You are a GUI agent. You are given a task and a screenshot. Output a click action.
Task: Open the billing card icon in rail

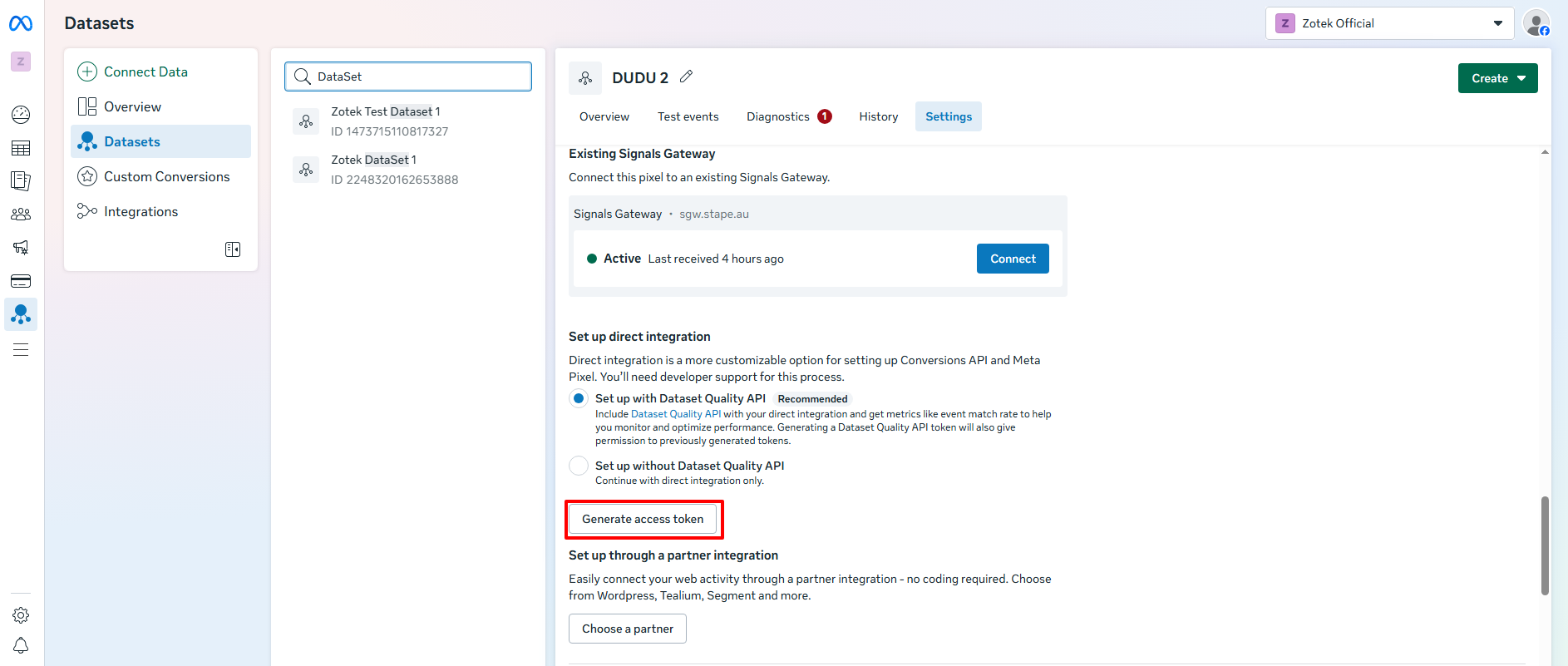coord(21,281)
